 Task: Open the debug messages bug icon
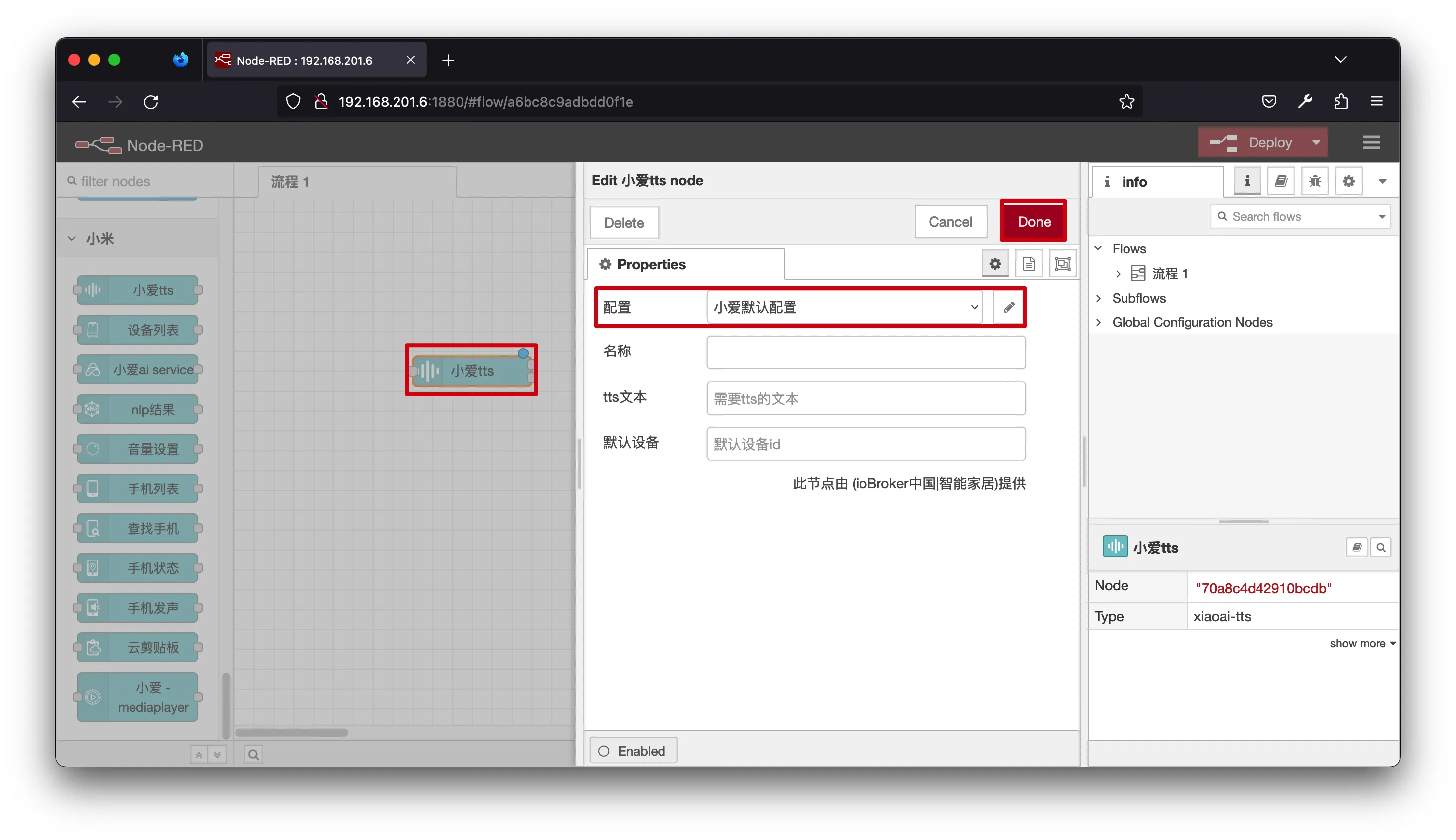[x=1315, y=181]
